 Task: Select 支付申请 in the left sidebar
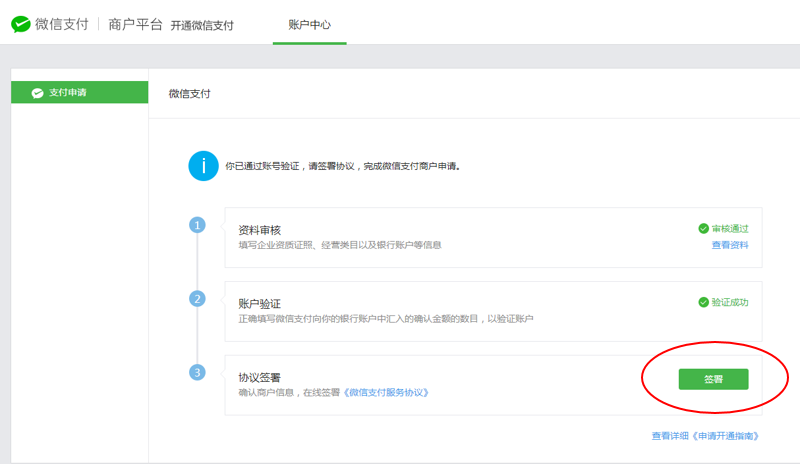pyautogui.click(x=80, y=92)
